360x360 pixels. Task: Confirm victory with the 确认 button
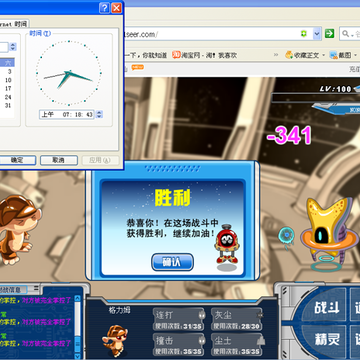point(172,262)
